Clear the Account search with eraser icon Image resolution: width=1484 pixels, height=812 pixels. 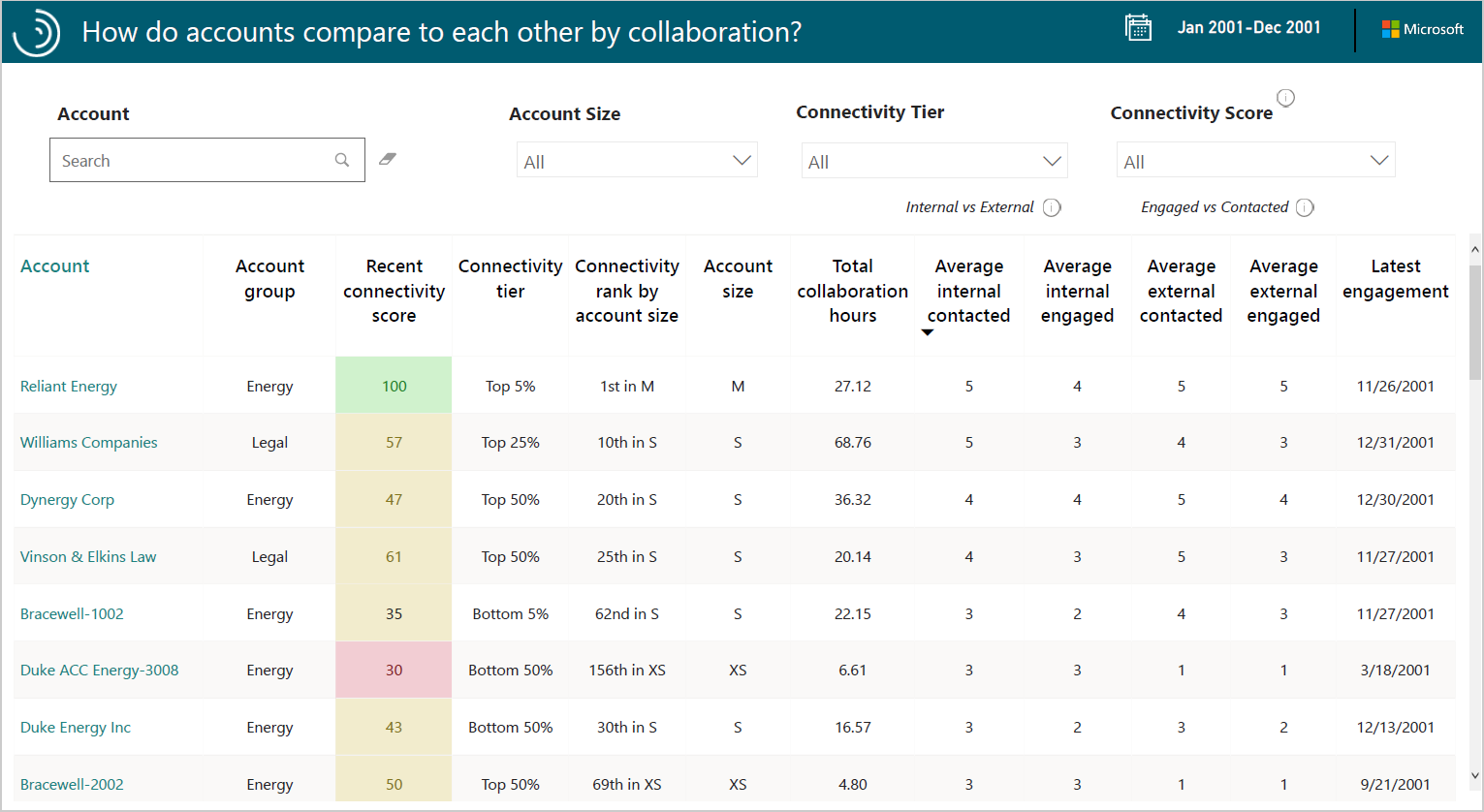(388, 159)
